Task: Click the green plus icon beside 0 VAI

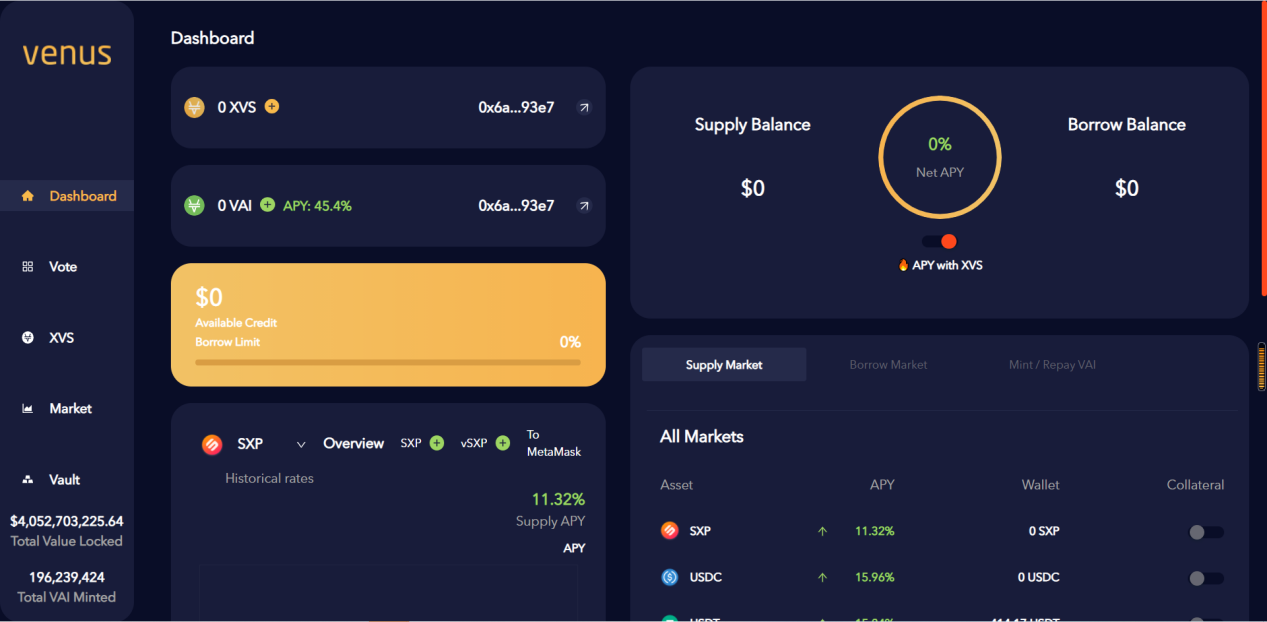Action: click(x=267, y=205)
